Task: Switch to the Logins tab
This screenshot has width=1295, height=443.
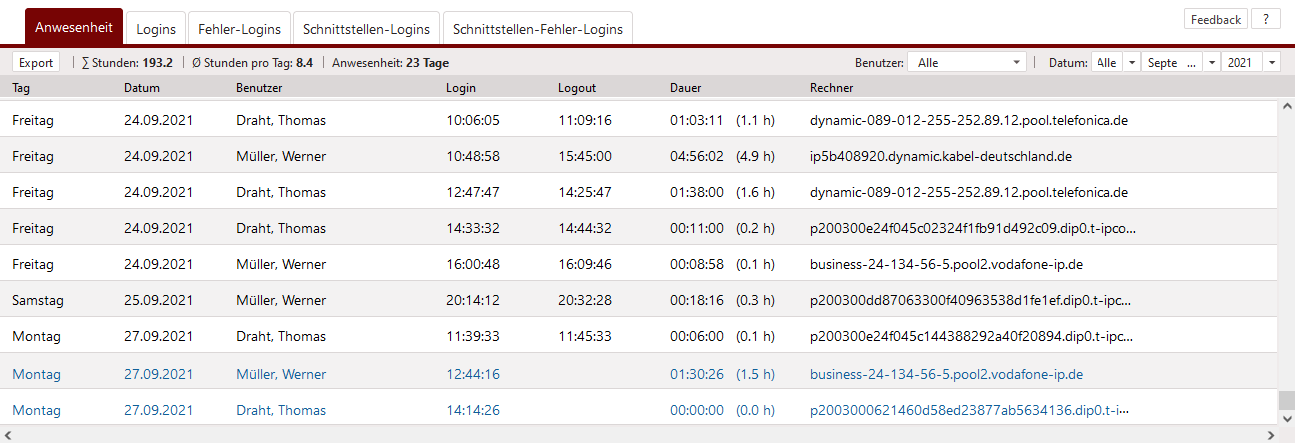Action: tap(156, 29)
